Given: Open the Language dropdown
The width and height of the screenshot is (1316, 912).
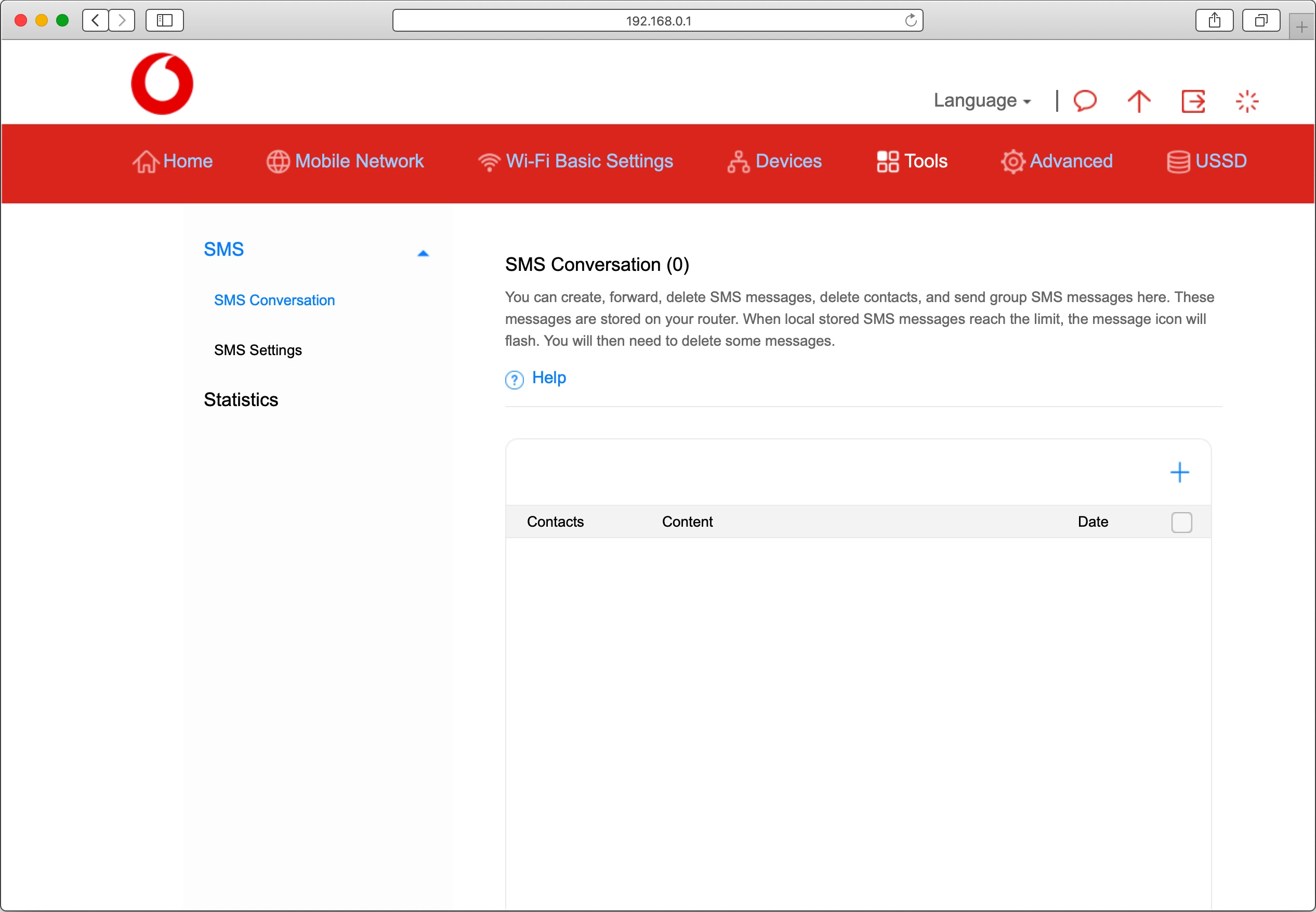Looking at the screenshot, I should tap(981, 100).
